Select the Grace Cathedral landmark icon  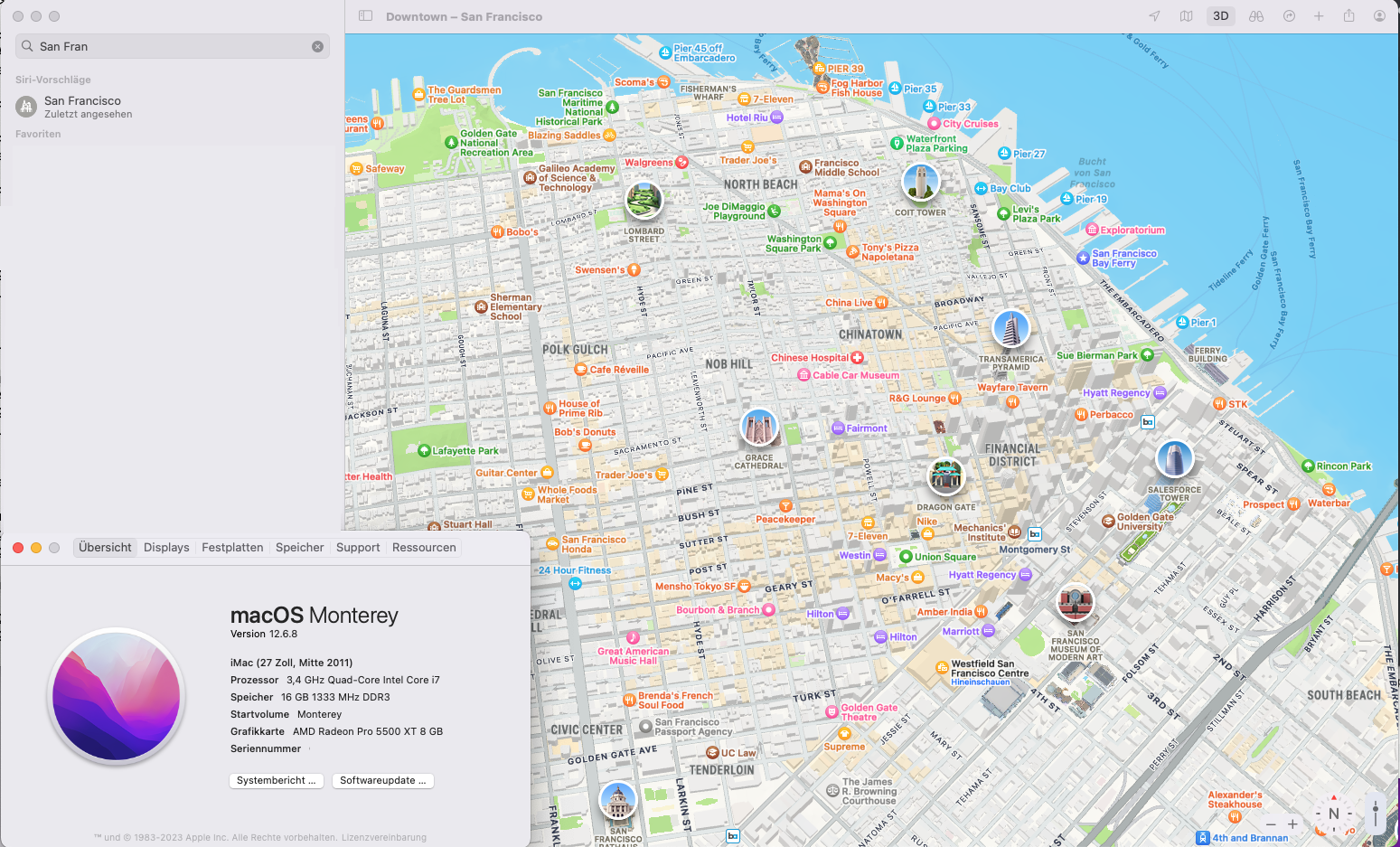tap(759, 428)
